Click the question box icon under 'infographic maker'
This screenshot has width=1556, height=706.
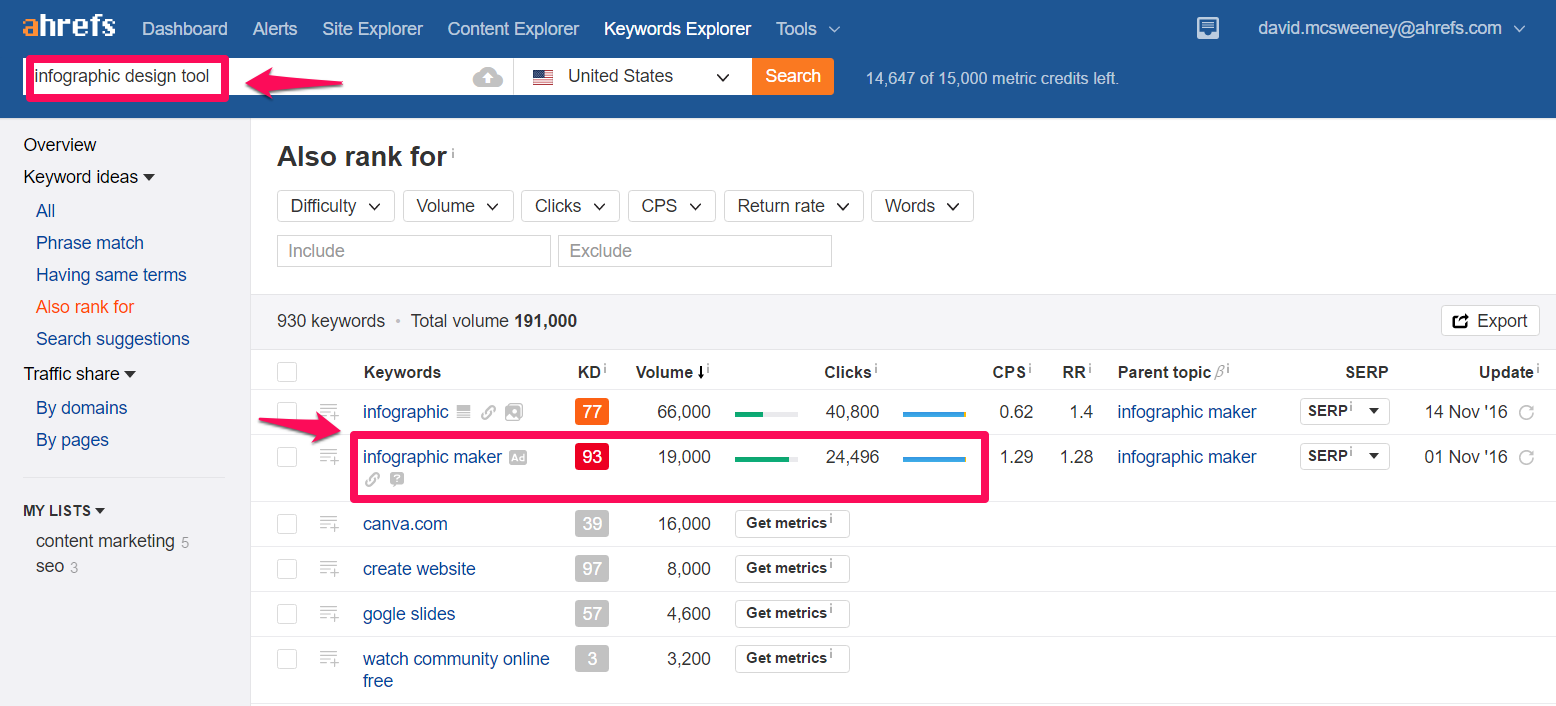tap(397, 479)
